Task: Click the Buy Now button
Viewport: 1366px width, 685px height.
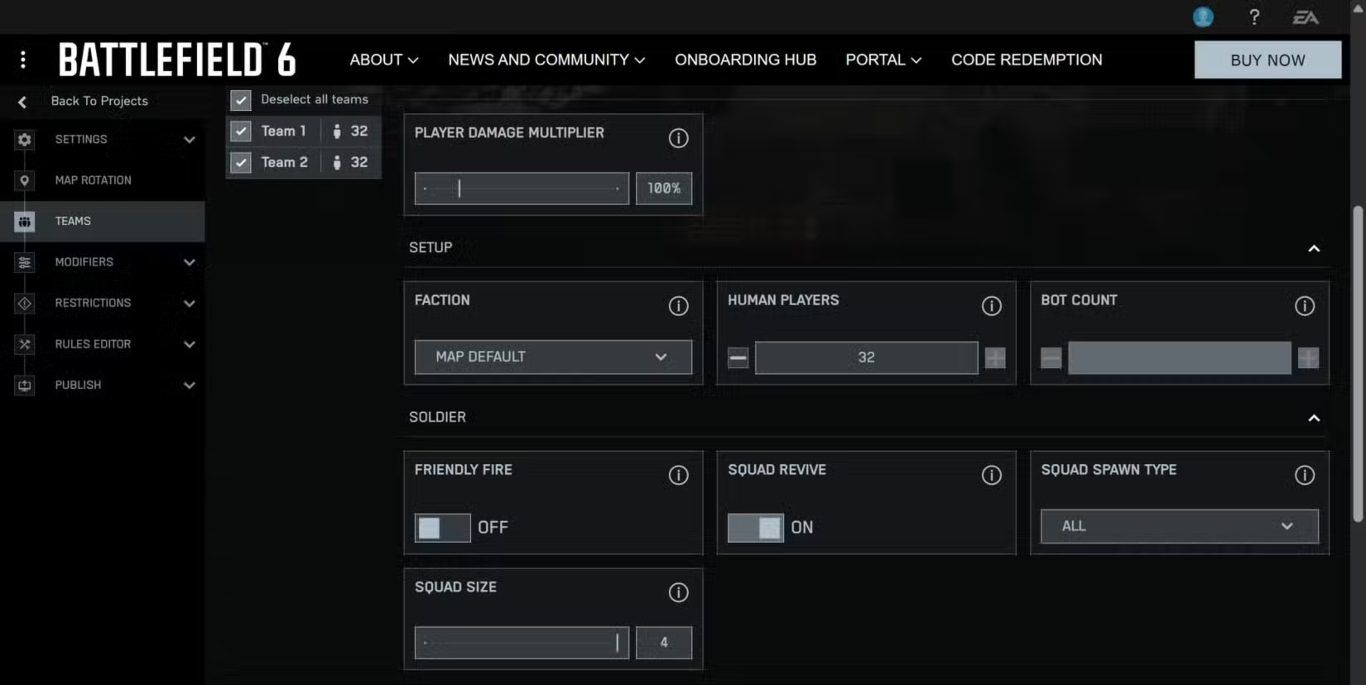Action: pos(1267,60)
